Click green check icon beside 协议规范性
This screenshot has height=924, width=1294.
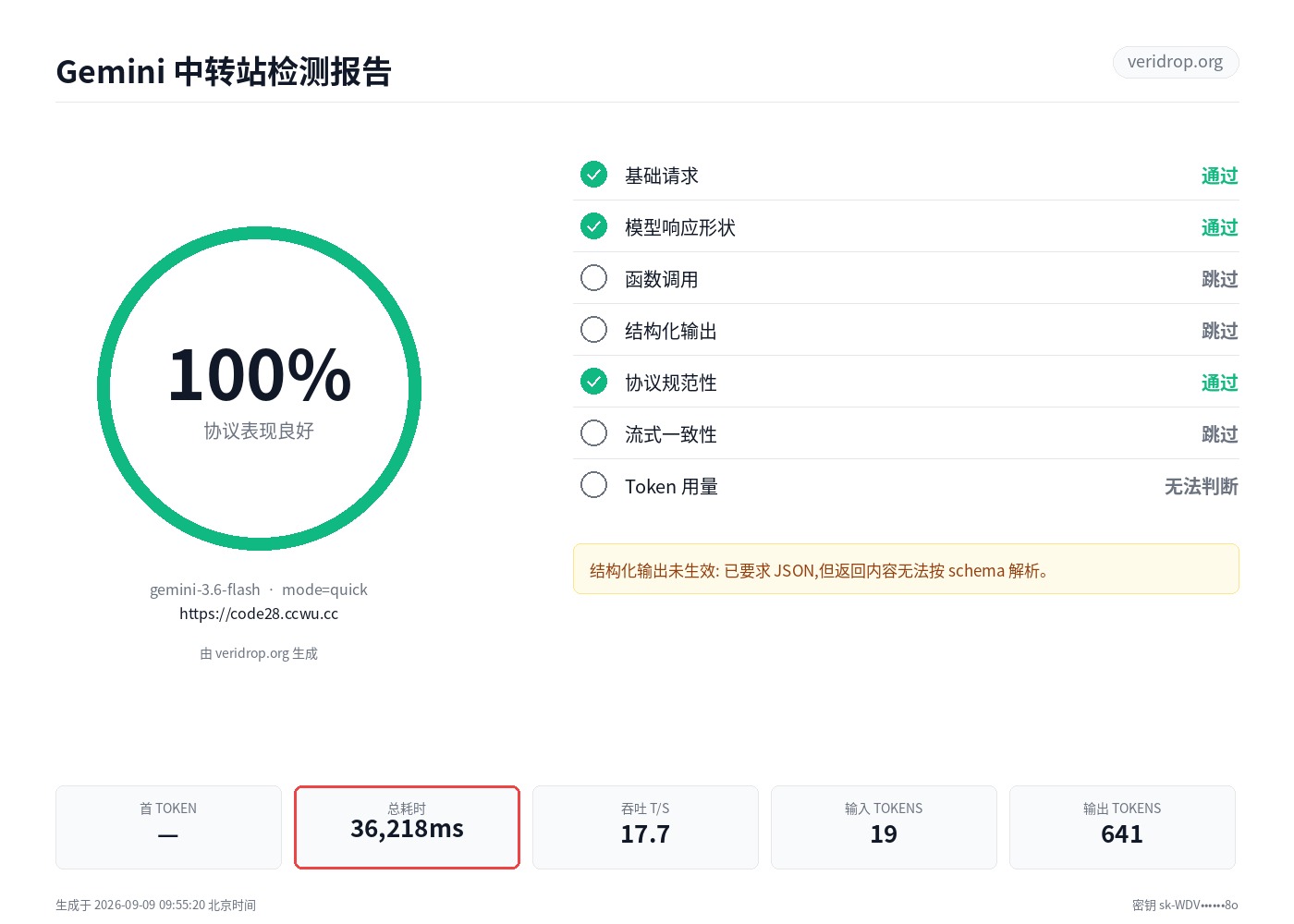593,381
